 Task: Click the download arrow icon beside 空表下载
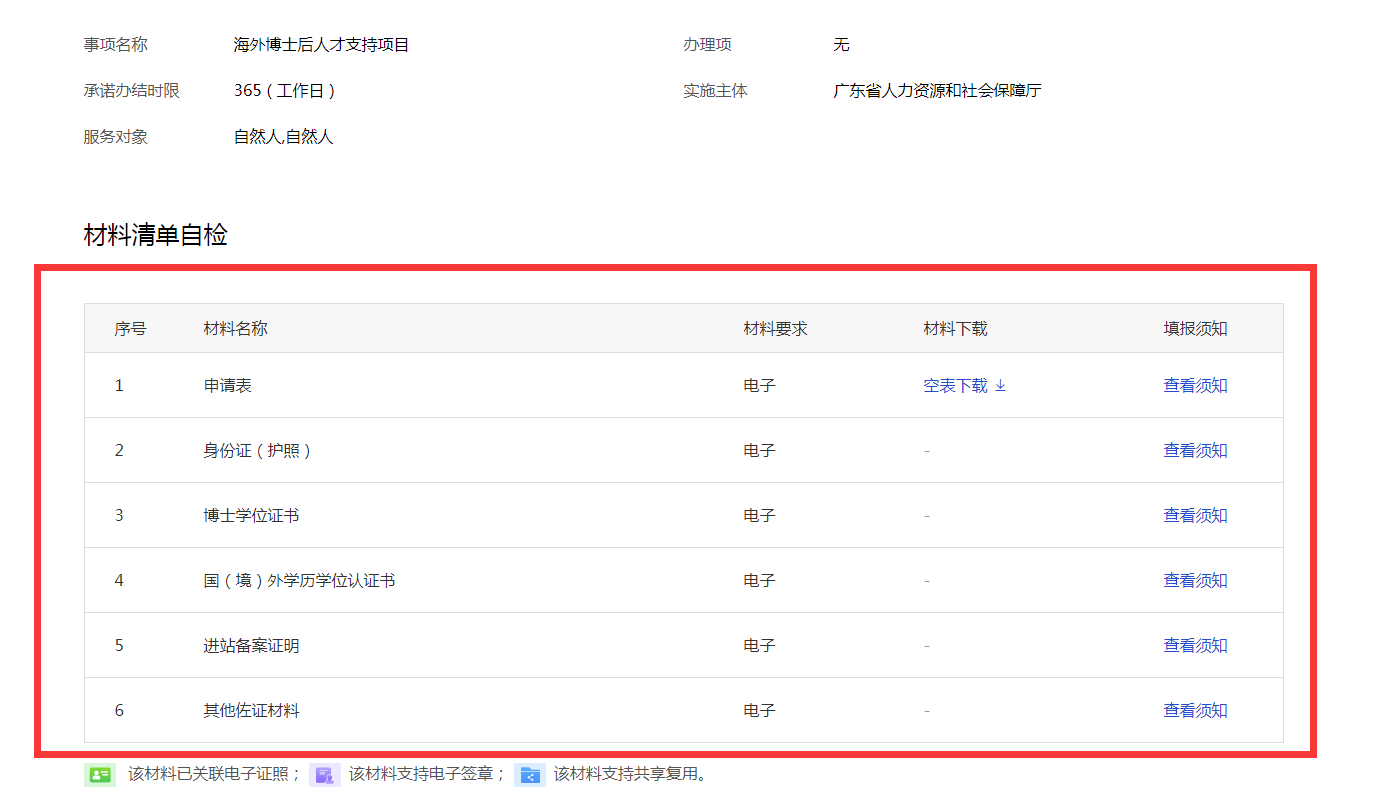pyautogui.click(x=1000, y=386)
